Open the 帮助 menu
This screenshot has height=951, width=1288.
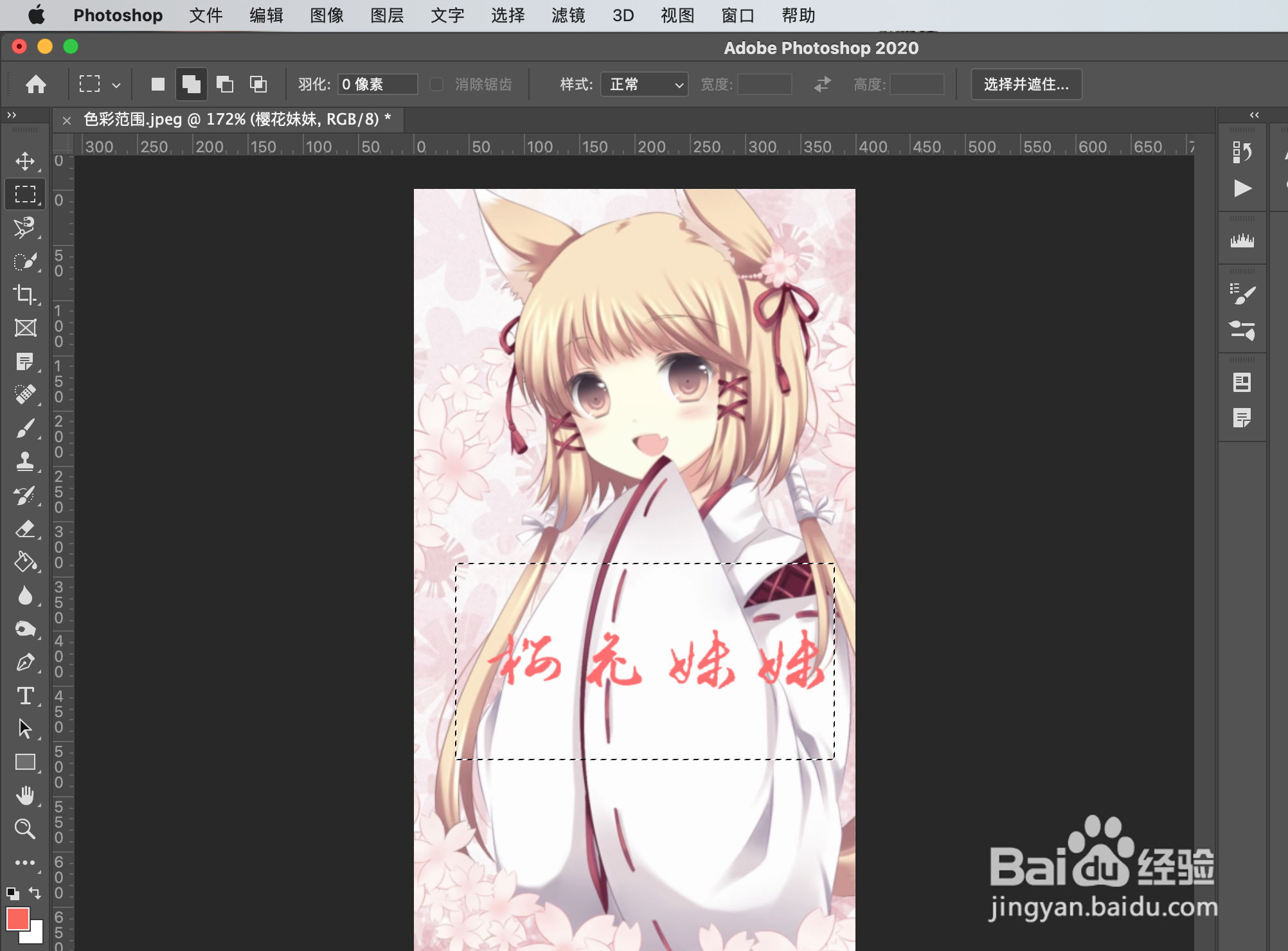click(x=798, y=15)
